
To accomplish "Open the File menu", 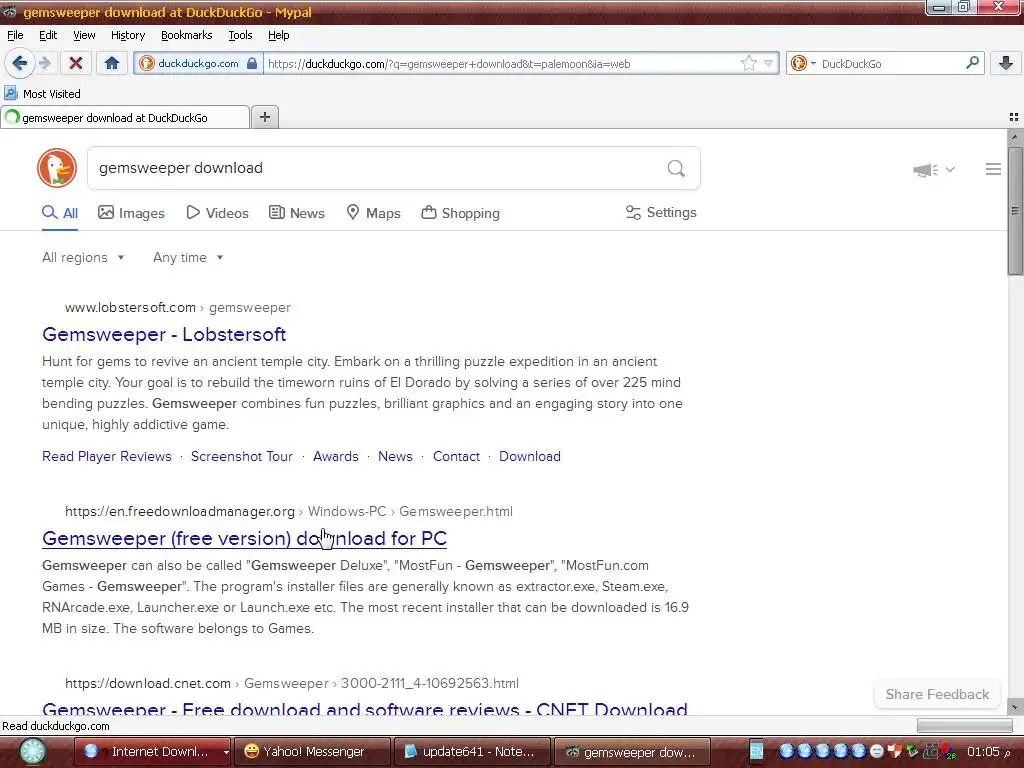I will click(x=15, y=35).
